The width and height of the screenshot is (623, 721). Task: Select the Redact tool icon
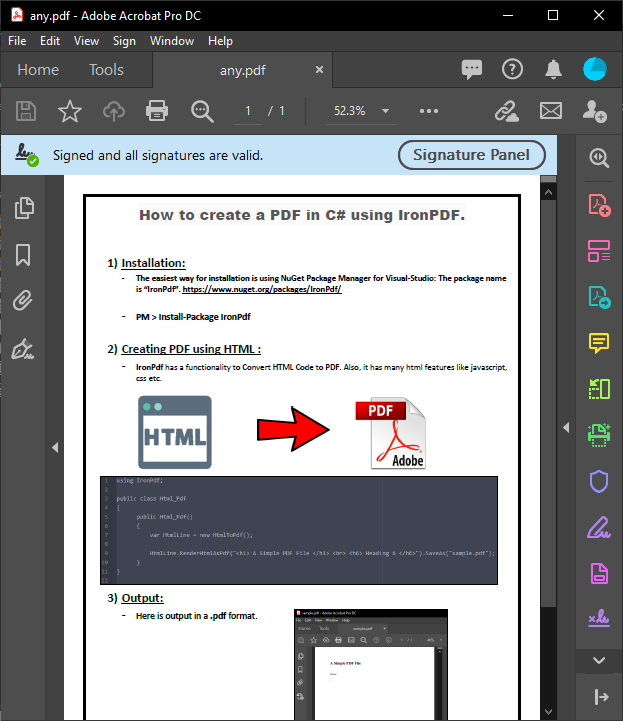pyautogui.click(x=599, y=573)
